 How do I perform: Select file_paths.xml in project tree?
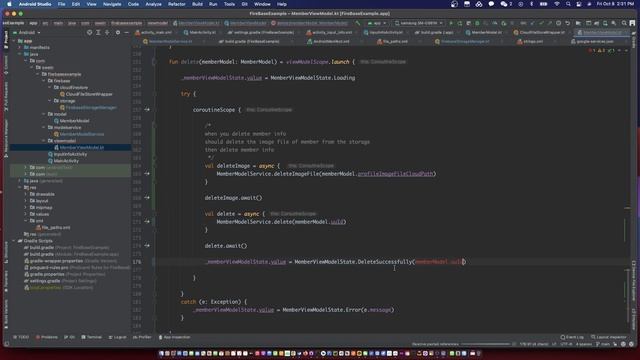tap(53, 227)
